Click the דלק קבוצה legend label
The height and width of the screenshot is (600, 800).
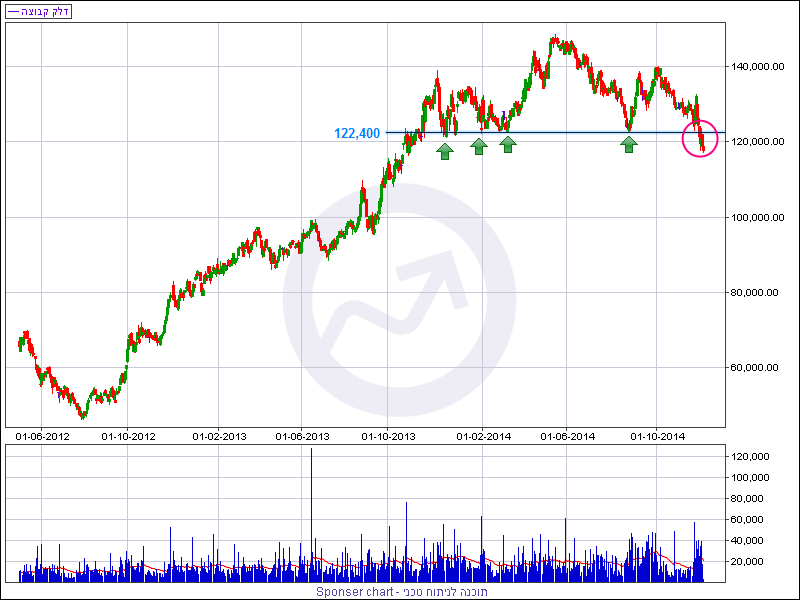tap(38, 11)
